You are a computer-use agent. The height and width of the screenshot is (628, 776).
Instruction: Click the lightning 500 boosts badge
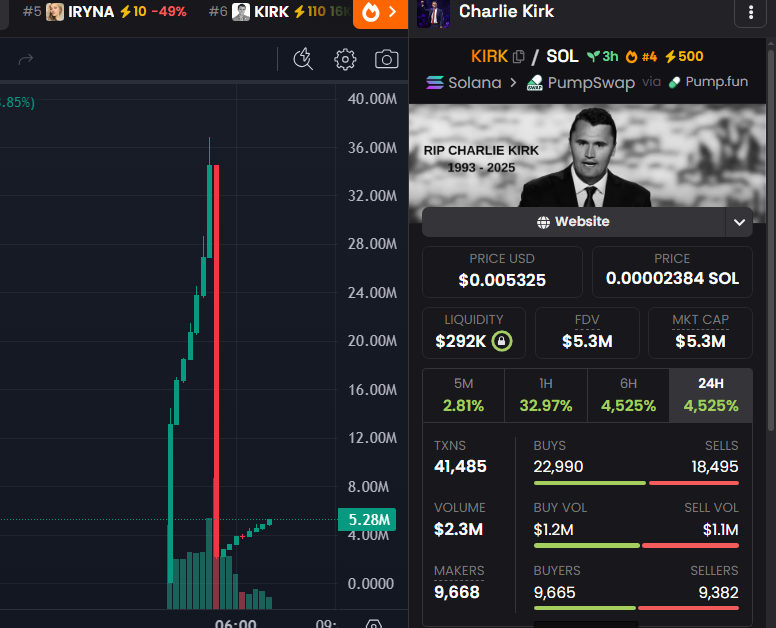coord(684,56)
